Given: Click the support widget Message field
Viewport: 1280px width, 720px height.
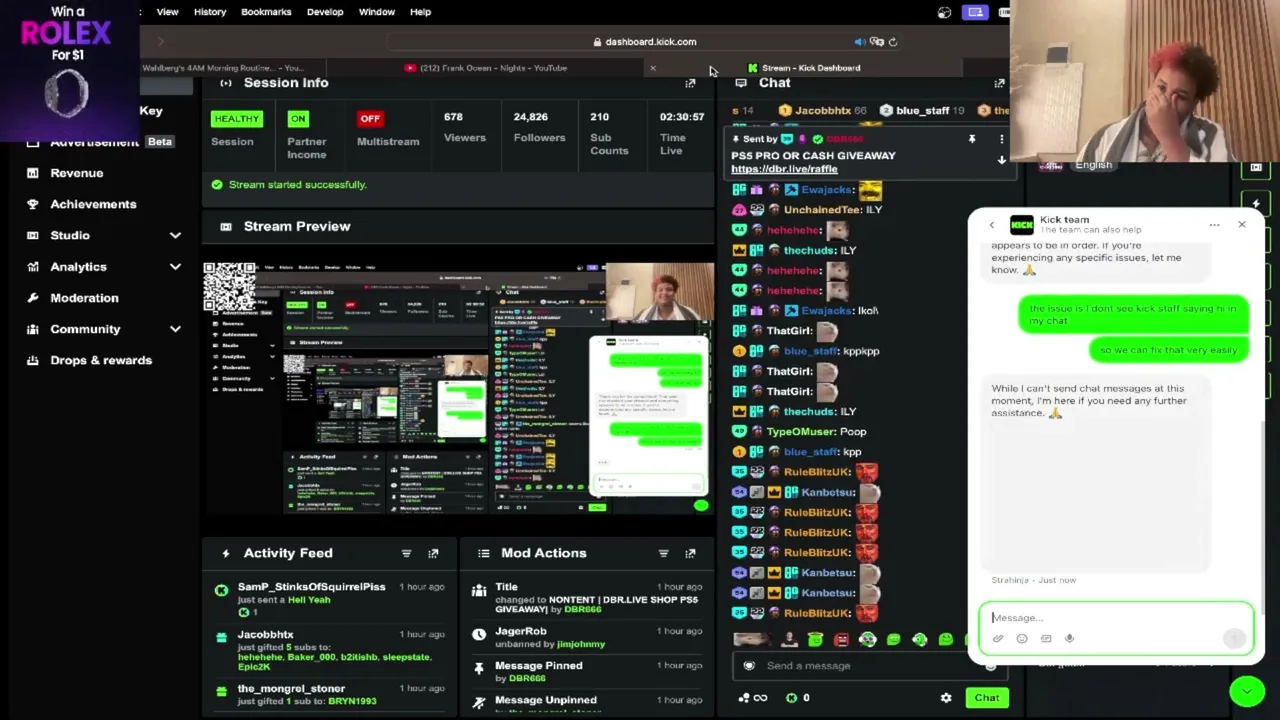Looking at the screenshot, I should [x=1115, y=618].
